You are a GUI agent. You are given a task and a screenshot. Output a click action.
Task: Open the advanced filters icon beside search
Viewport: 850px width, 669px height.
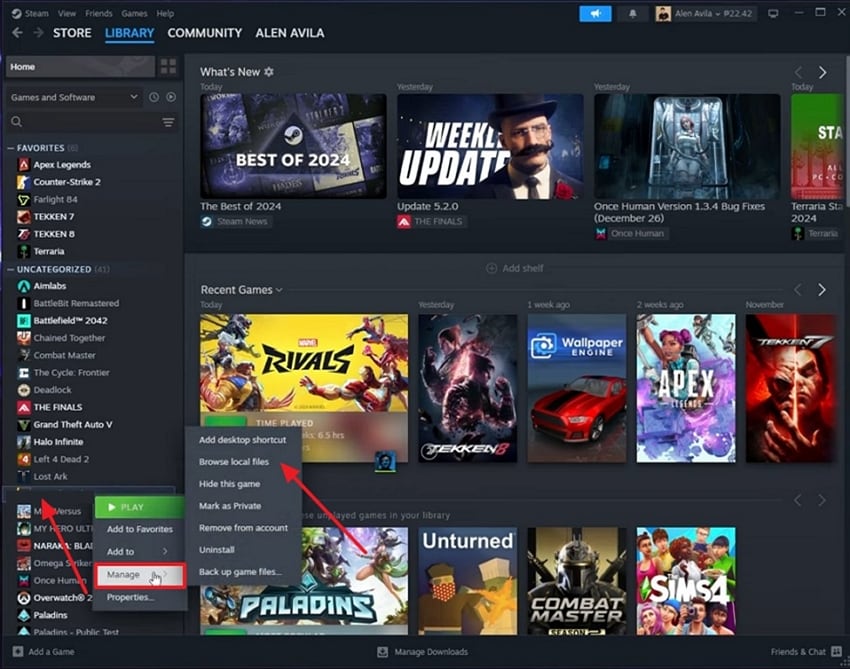click(x=168, y=122)
